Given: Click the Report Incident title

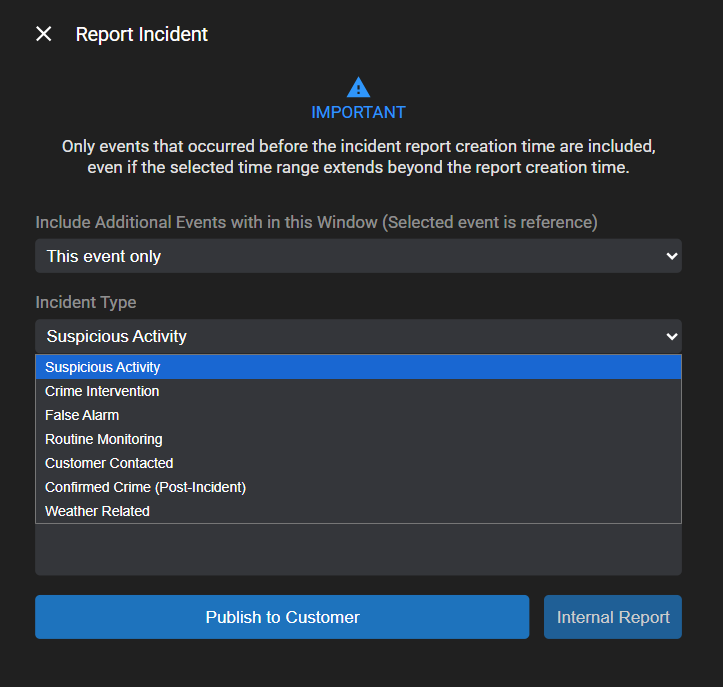Looking at the screenshot, I should (142, 34).
